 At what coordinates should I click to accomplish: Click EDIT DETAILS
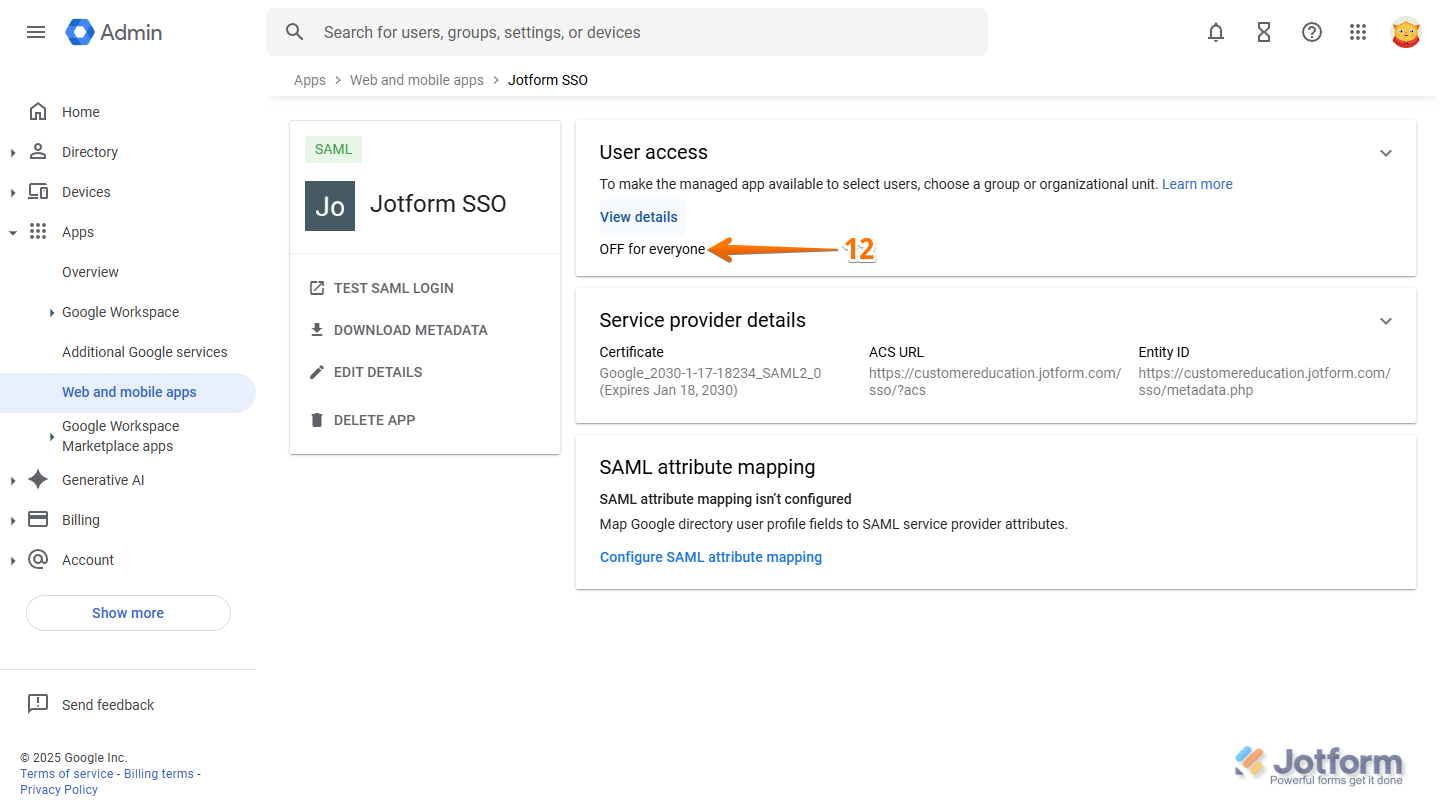[378, 372]
